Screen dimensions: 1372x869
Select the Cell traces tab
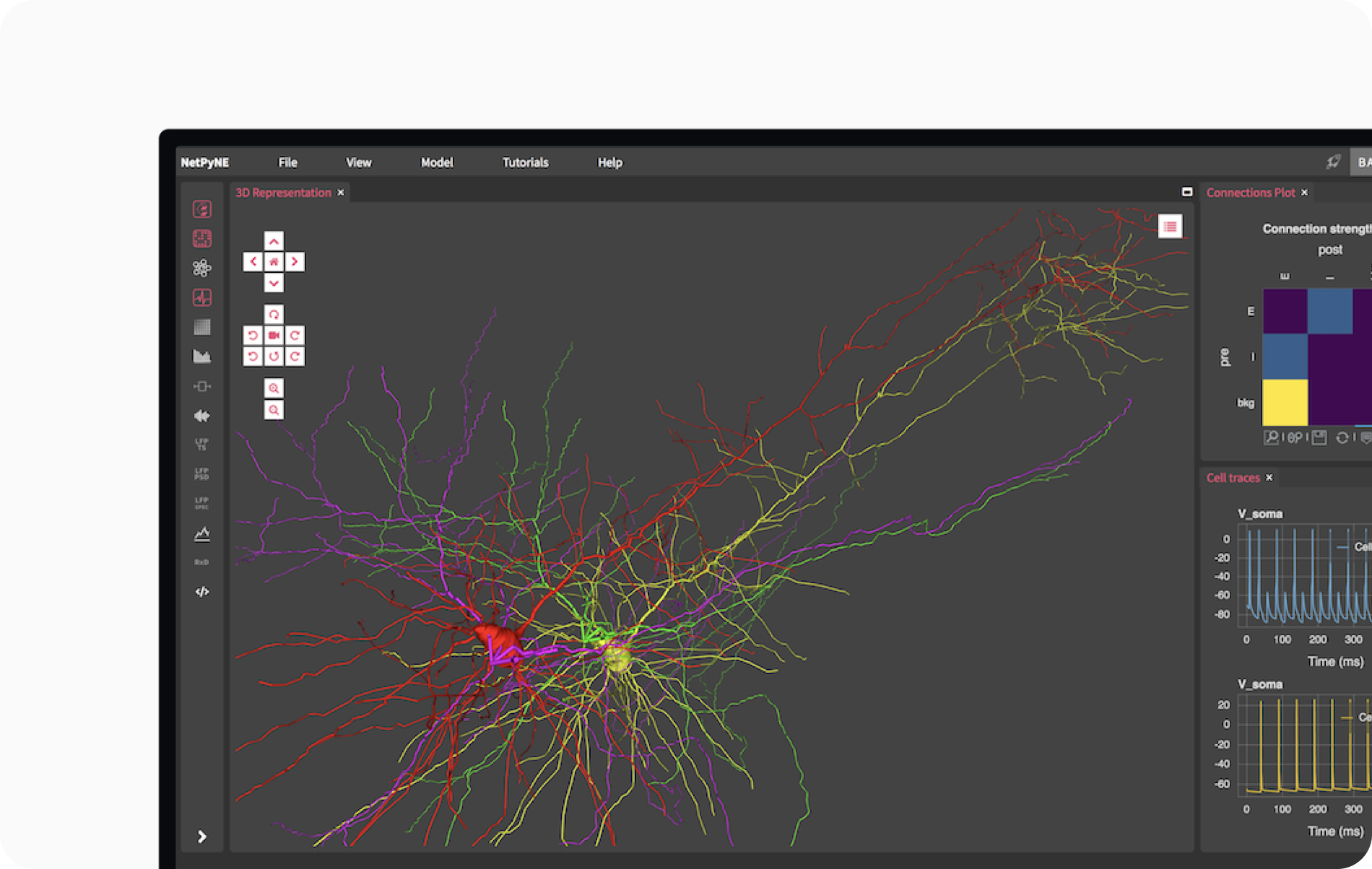1233,478
